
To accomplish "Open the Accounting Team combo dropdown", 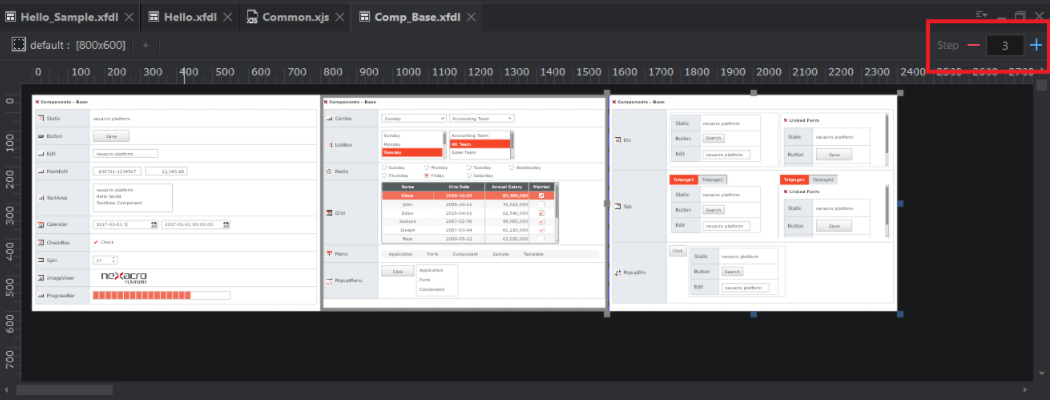I will coord(510,119).
